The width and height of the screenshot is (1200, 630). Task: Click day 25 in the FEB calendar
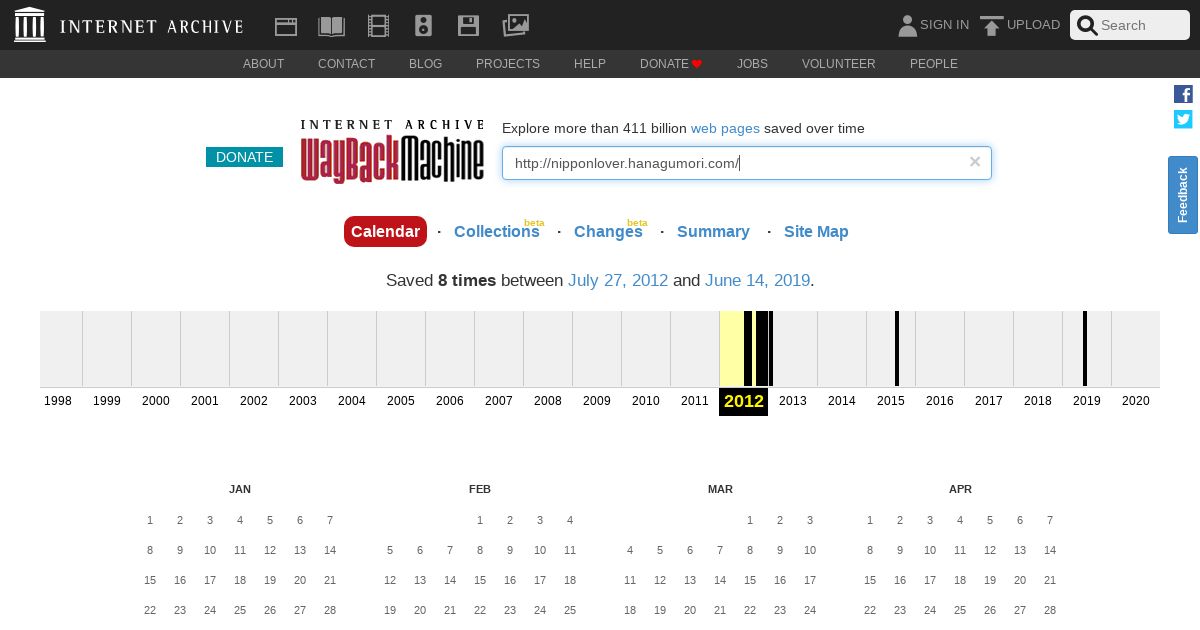click(x=570, y=610)
